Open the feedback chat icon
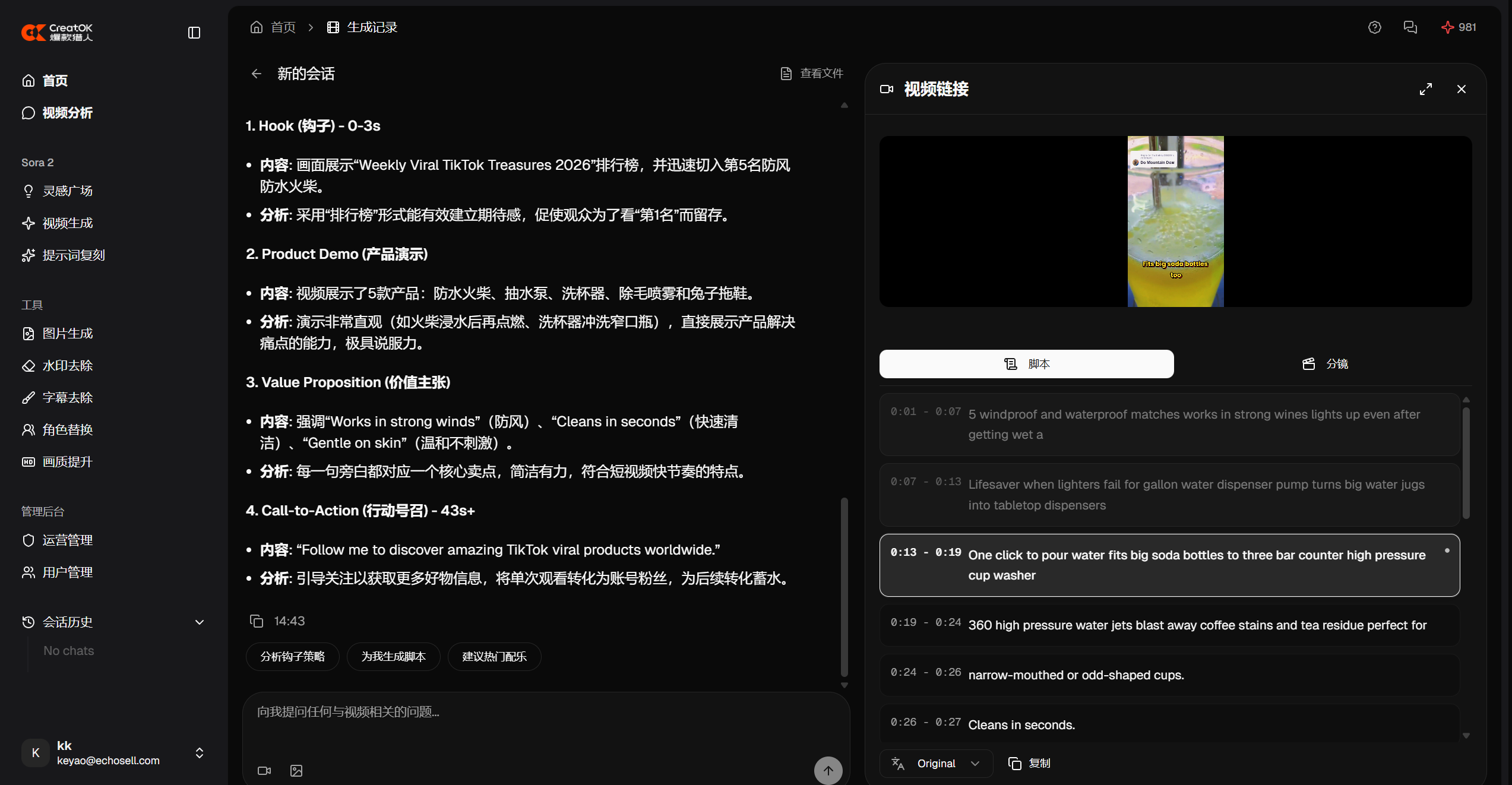 click(x=1410, y=27)
